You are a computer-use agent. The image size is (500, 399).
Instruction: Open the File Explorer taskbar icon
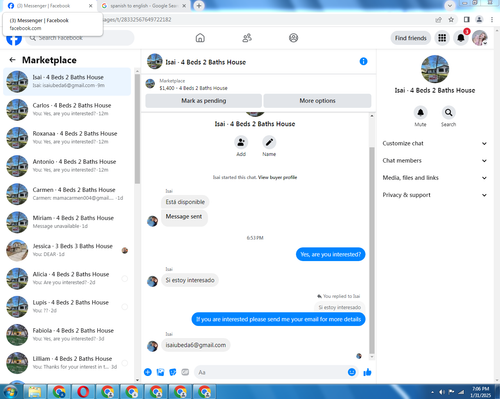[35, 392]
